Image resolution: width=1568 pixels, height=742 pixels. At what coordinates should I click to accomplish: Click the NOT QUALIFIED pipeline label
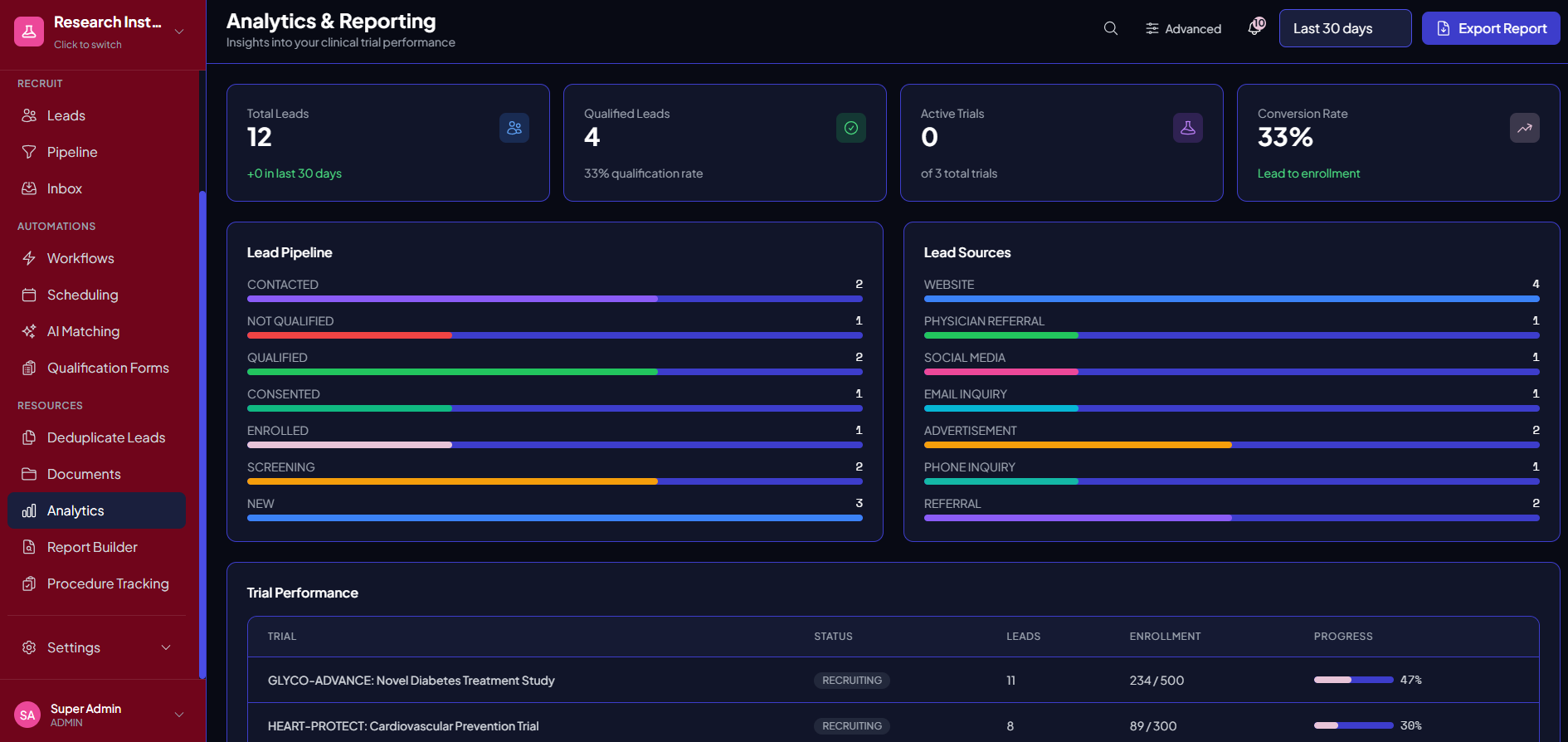coord(290,321)
